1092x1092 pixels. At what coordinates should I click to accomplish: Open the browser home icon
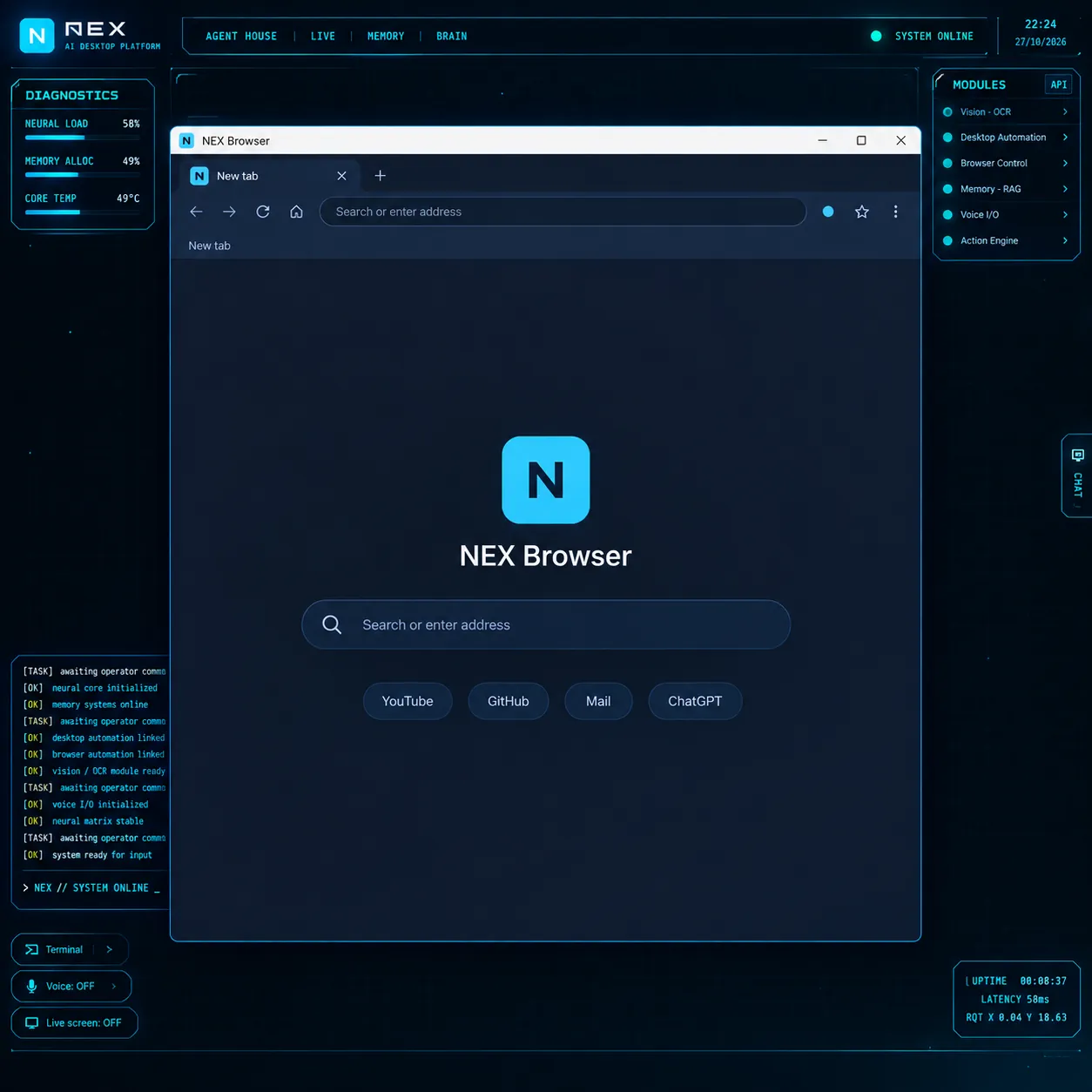point(296,212)
